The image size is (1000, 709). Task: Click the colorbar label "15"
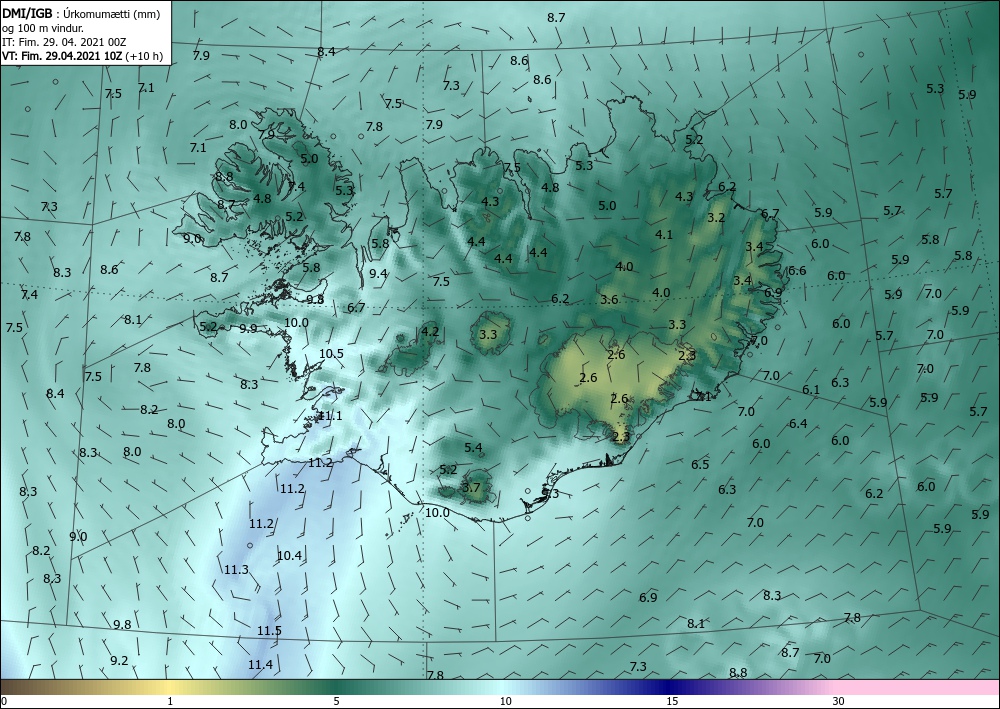point(672,701)
